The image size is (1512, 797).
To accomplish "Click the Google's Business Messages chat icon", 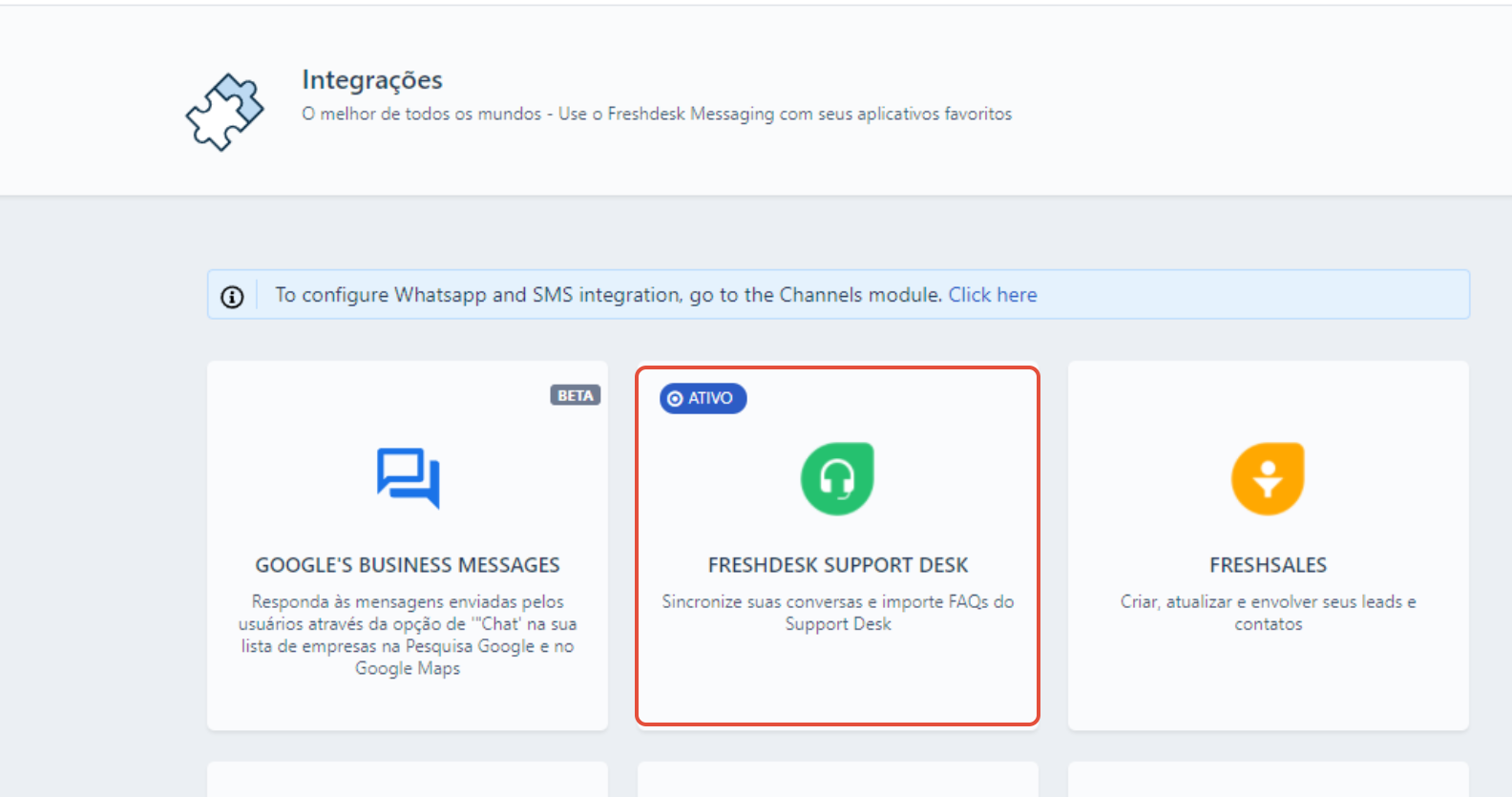I will coord(409,478).
